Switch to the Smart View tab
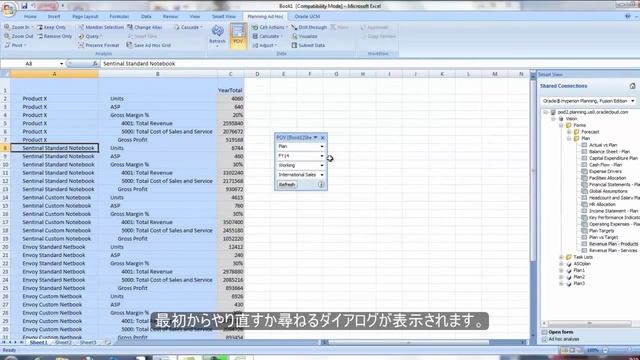 [x=224, y=16]
